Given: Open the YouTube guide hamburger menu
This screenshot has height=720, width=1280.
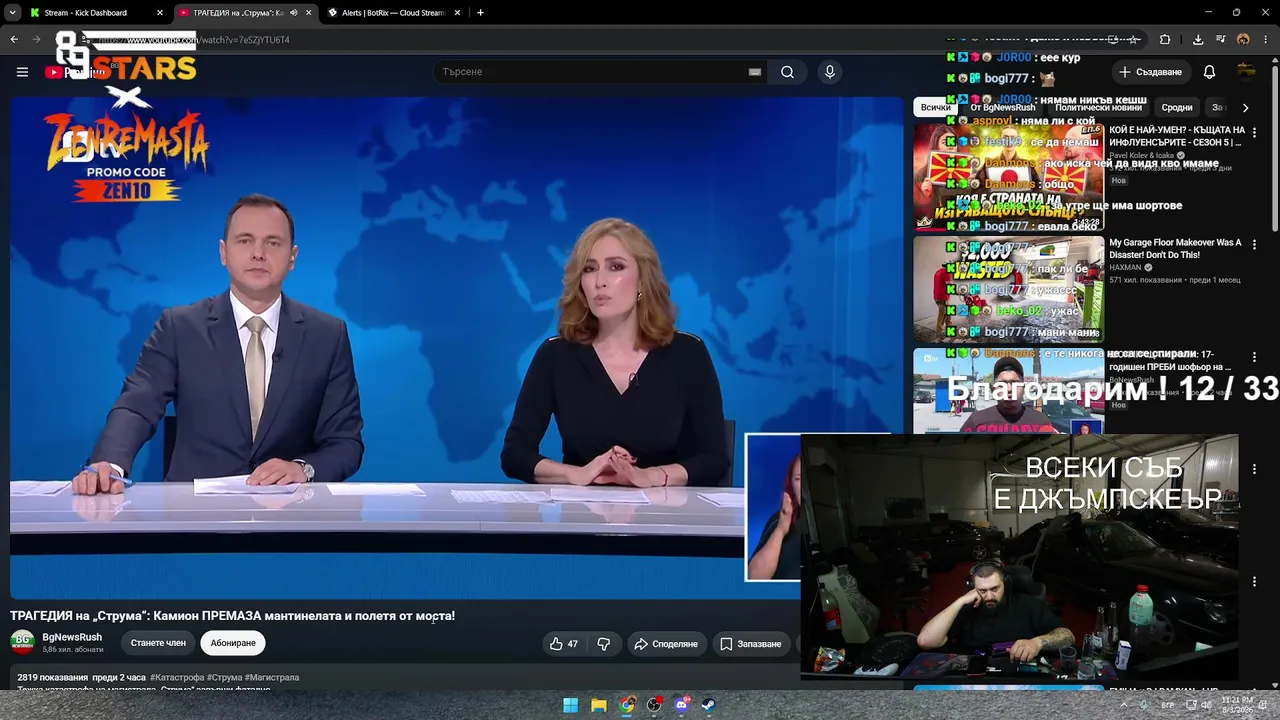Looking at the screenshot, I should click(22, 72).
